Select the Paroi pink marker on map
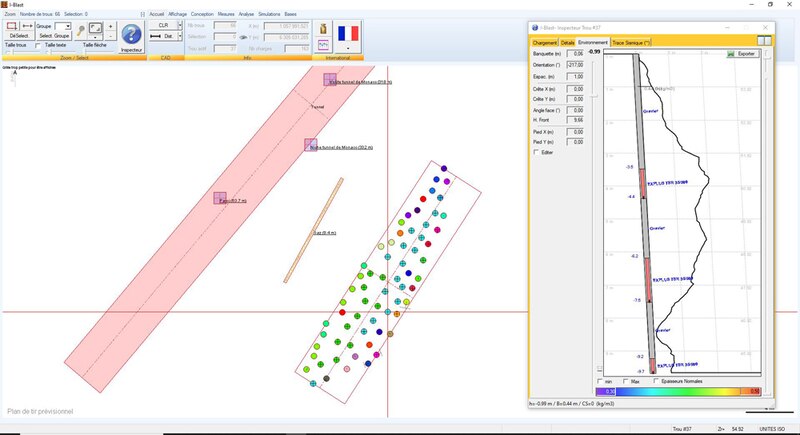 click(220, 198)
